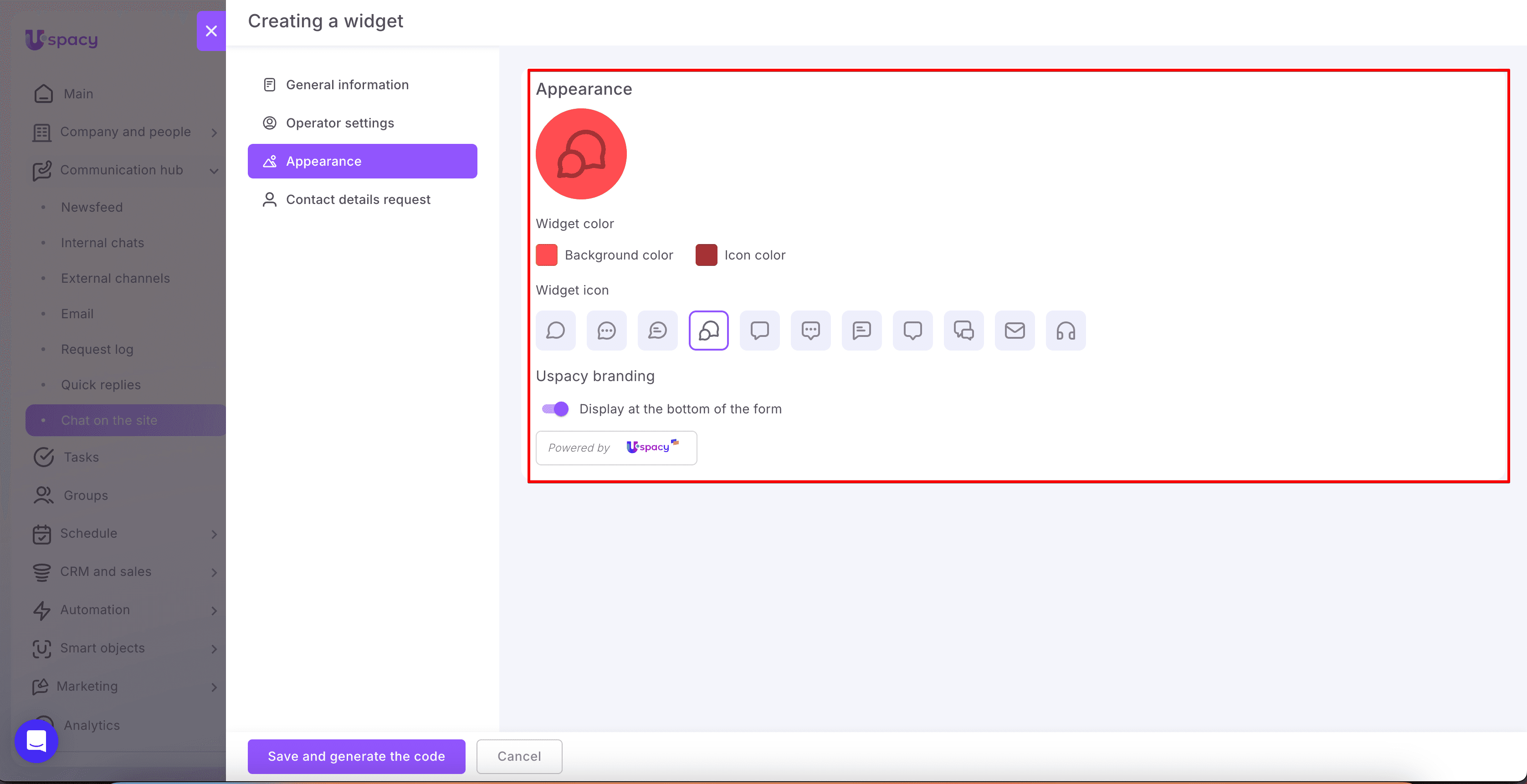Open Internal chats in the sidebar
This screenshot has width=1527, height=784.
click(x=102, y=243)
